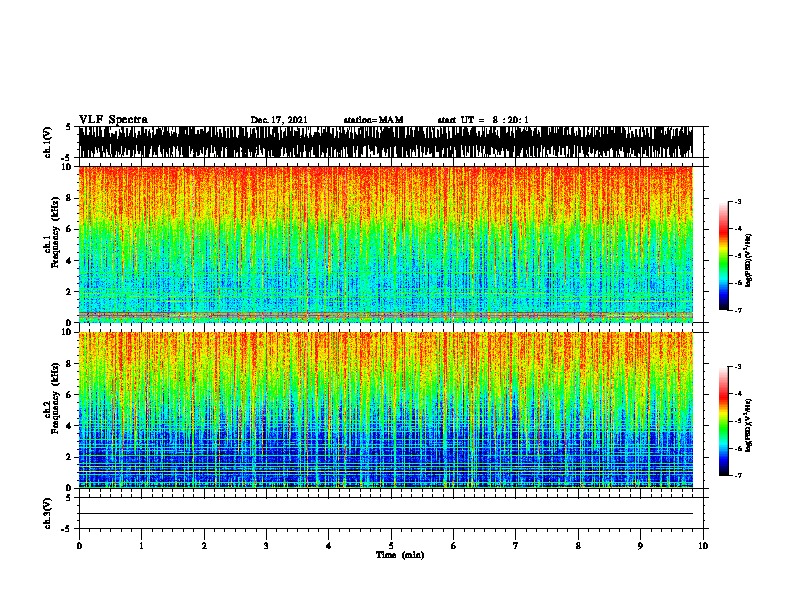792x612 pixels.
Task: Click the "2" frequency tick of ch.1 spectrogram
Action: 69,291
